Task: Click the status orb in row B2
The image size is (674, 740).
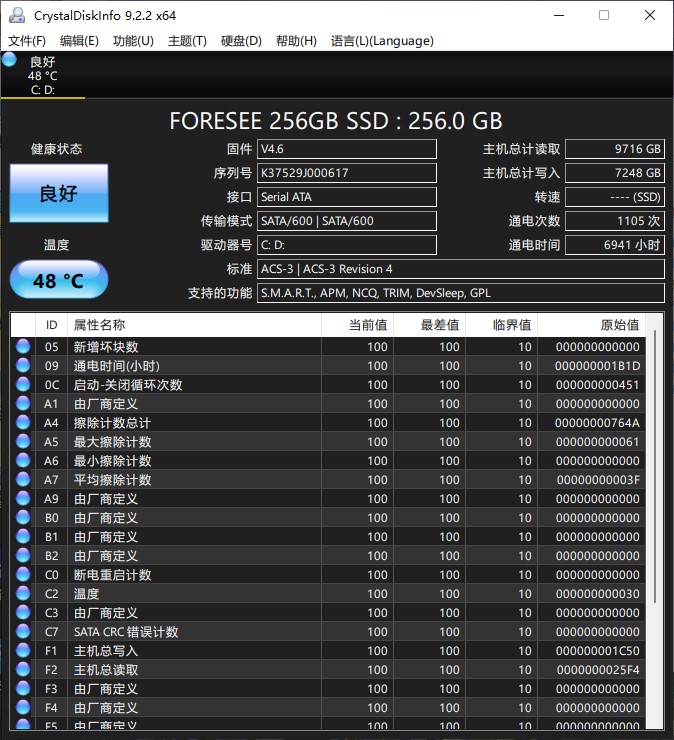Action: [23, 555]
